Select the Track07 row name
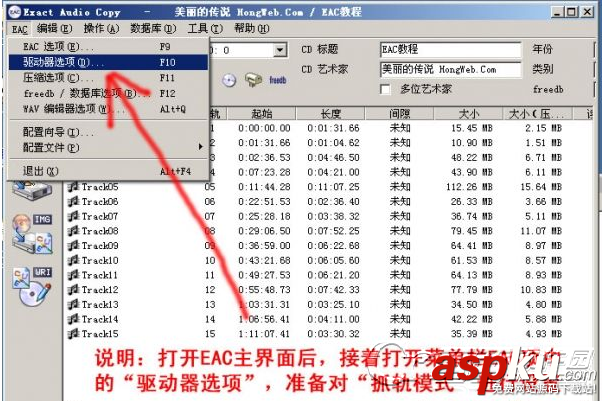This screenshot has height=401, width=602. [x=100, y=216]
